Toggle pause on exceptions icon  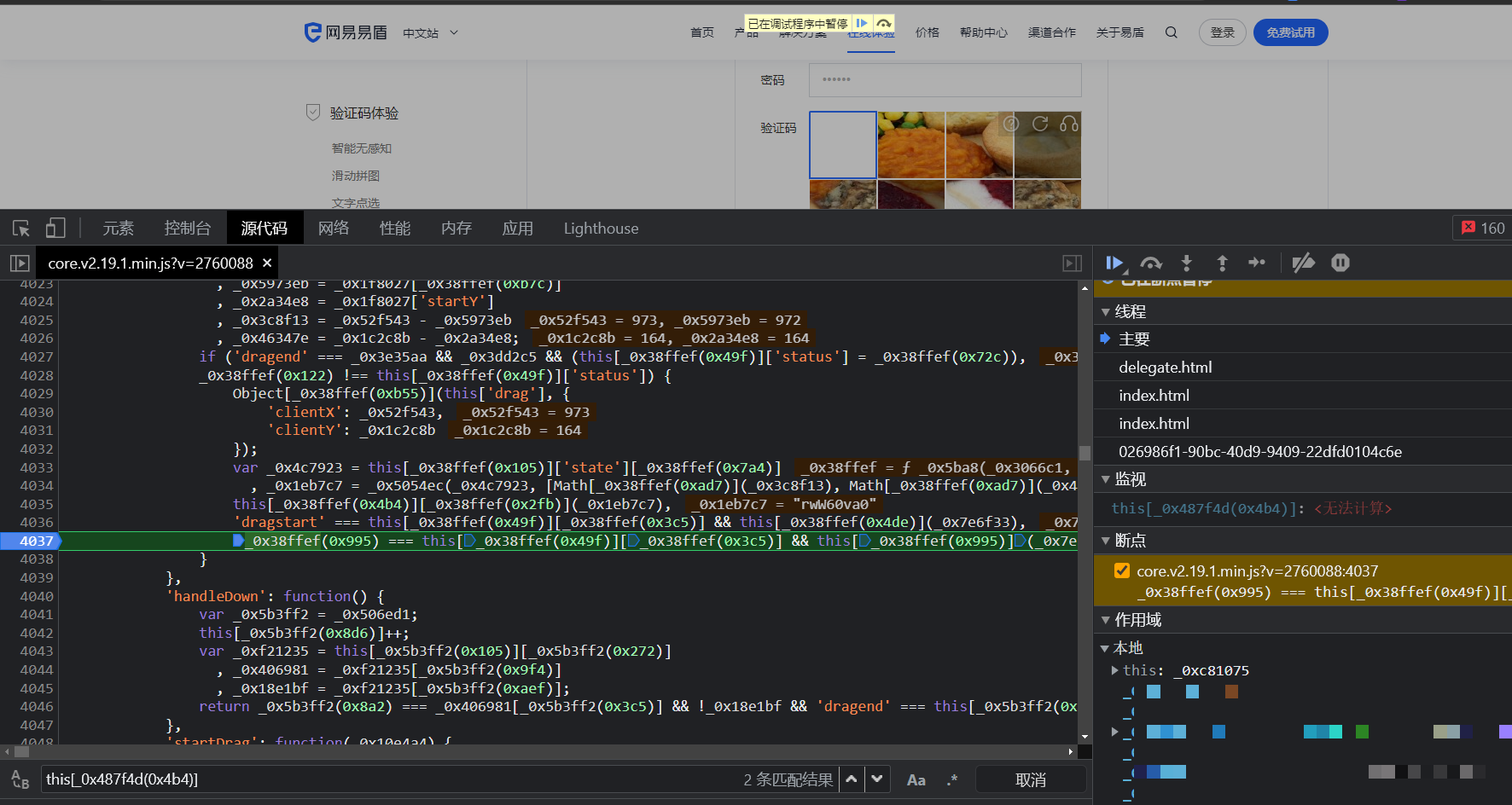(x=1340, y=263)
